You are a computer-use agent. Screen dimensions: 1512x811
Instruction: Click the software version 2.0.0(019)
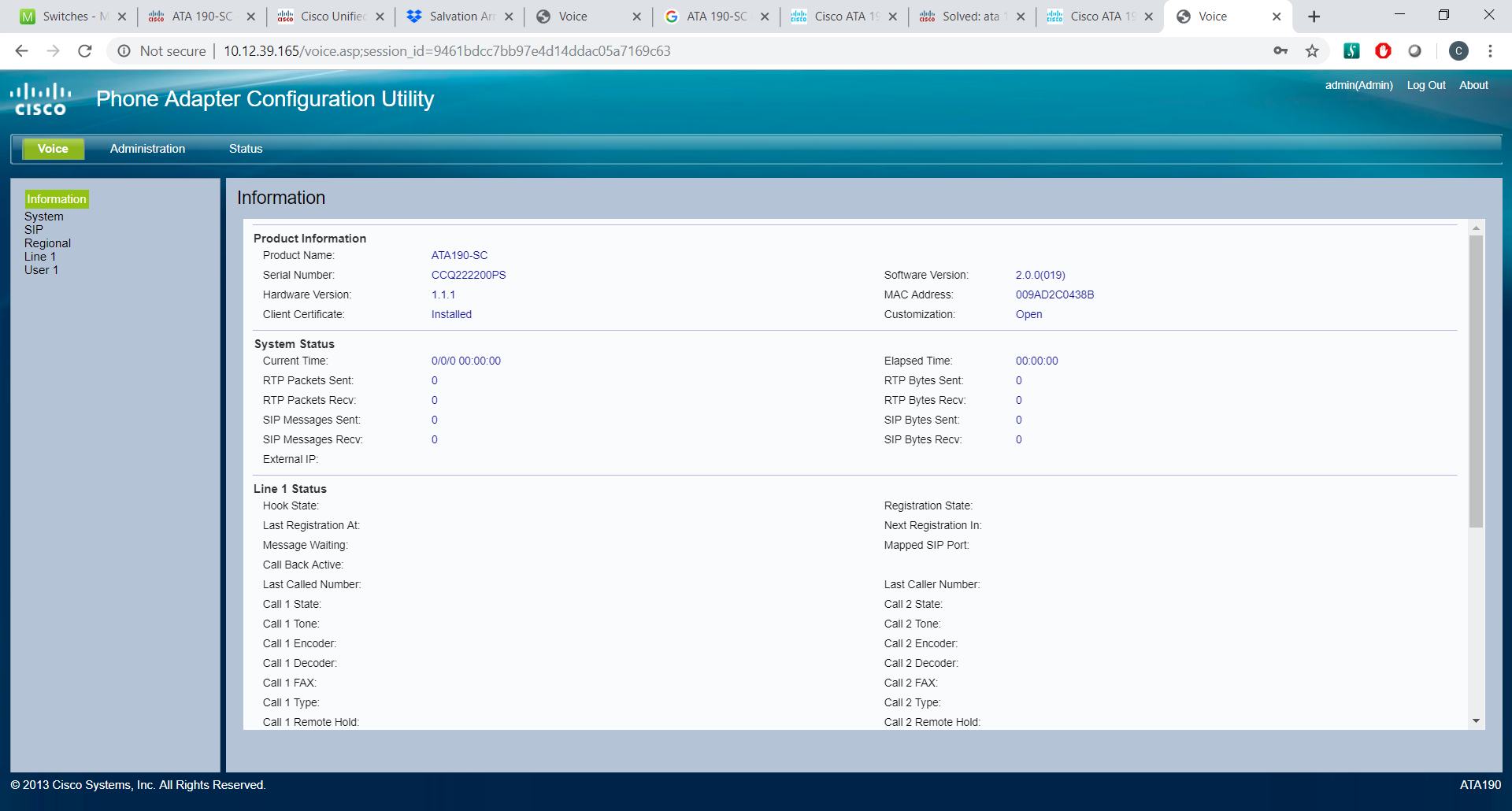tap(1040, 275)
